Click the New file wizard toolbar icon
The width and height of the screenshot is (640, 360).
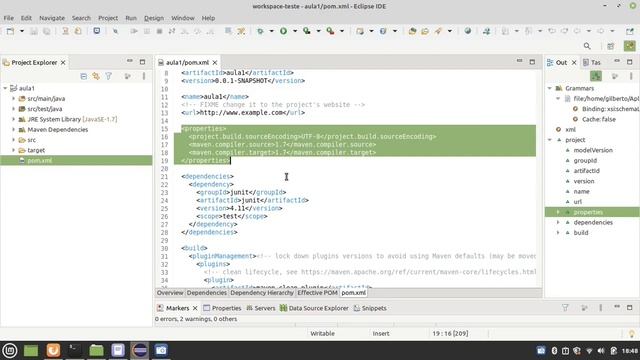click(10, 31)
